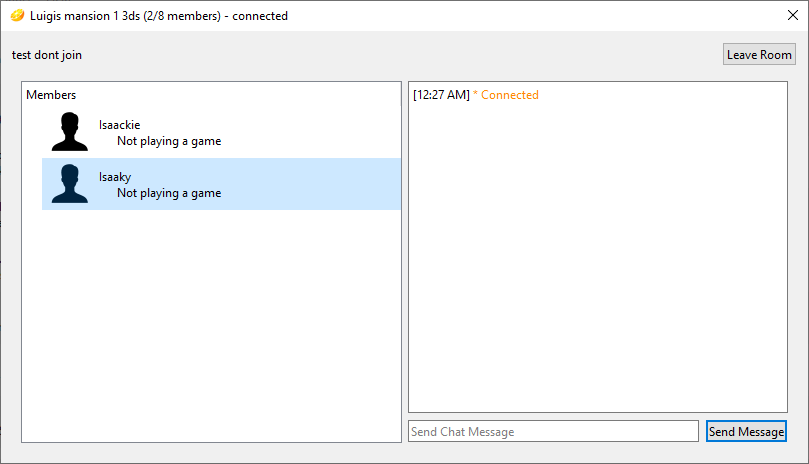Click Isaackie's 'Not playing a game' status
Image resolution: width=809 pixels, height=464 pixels.
(x=169, y=141)
